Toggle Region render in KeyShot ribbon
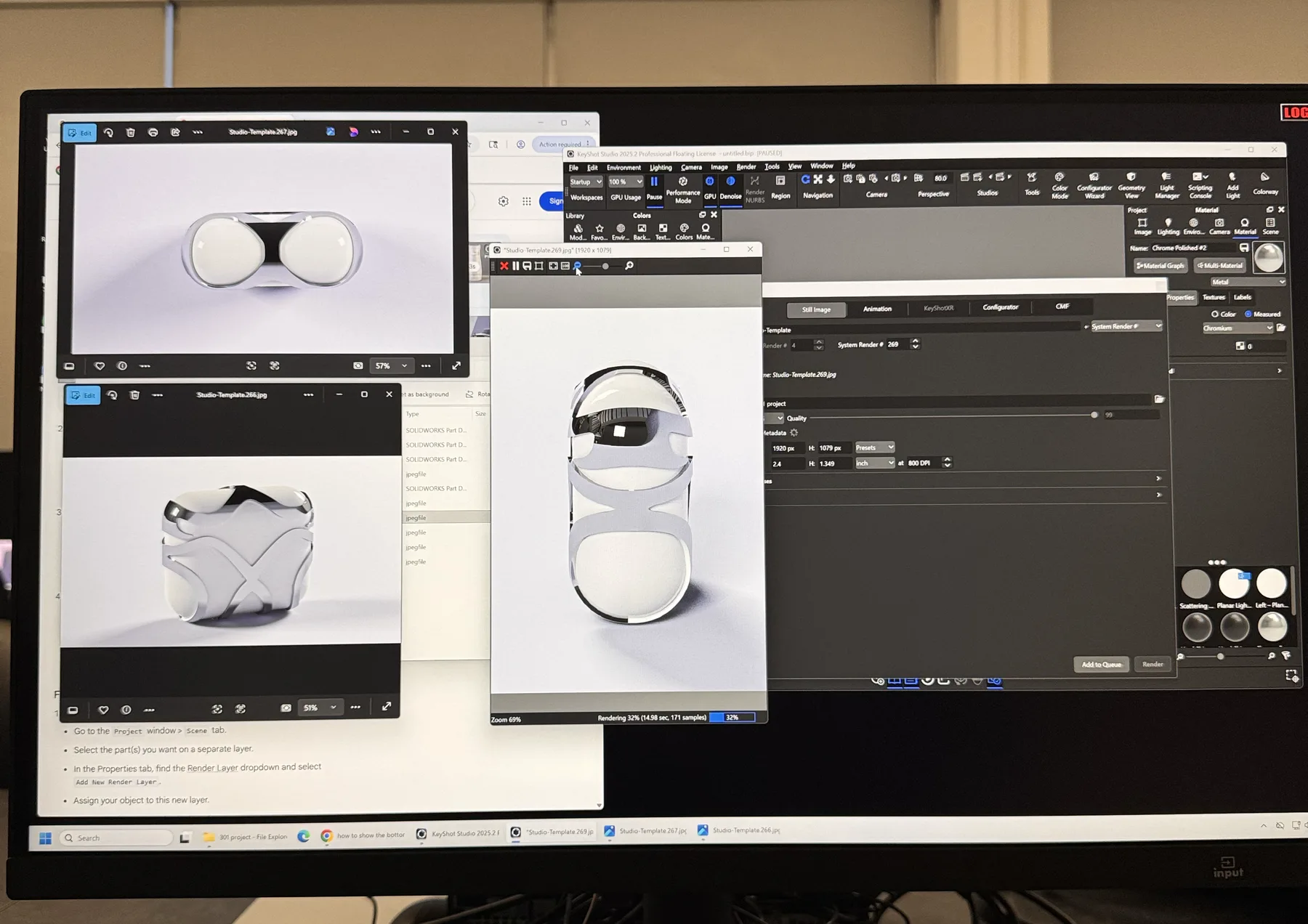This screenshot has width=1308, height=924. coord(780,187)
